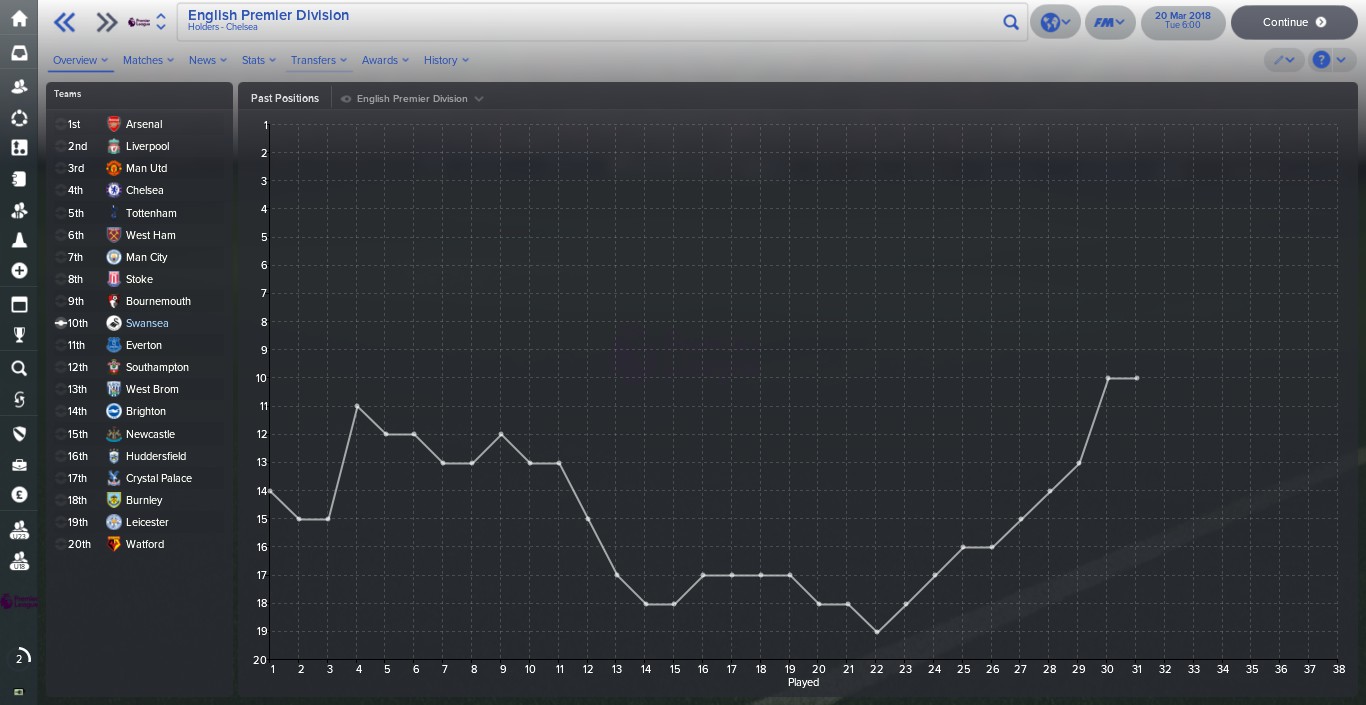Select the radio button beside 1st Arsenal
This screenshot has width=1366, height=705.
click(x=61, y=124)
